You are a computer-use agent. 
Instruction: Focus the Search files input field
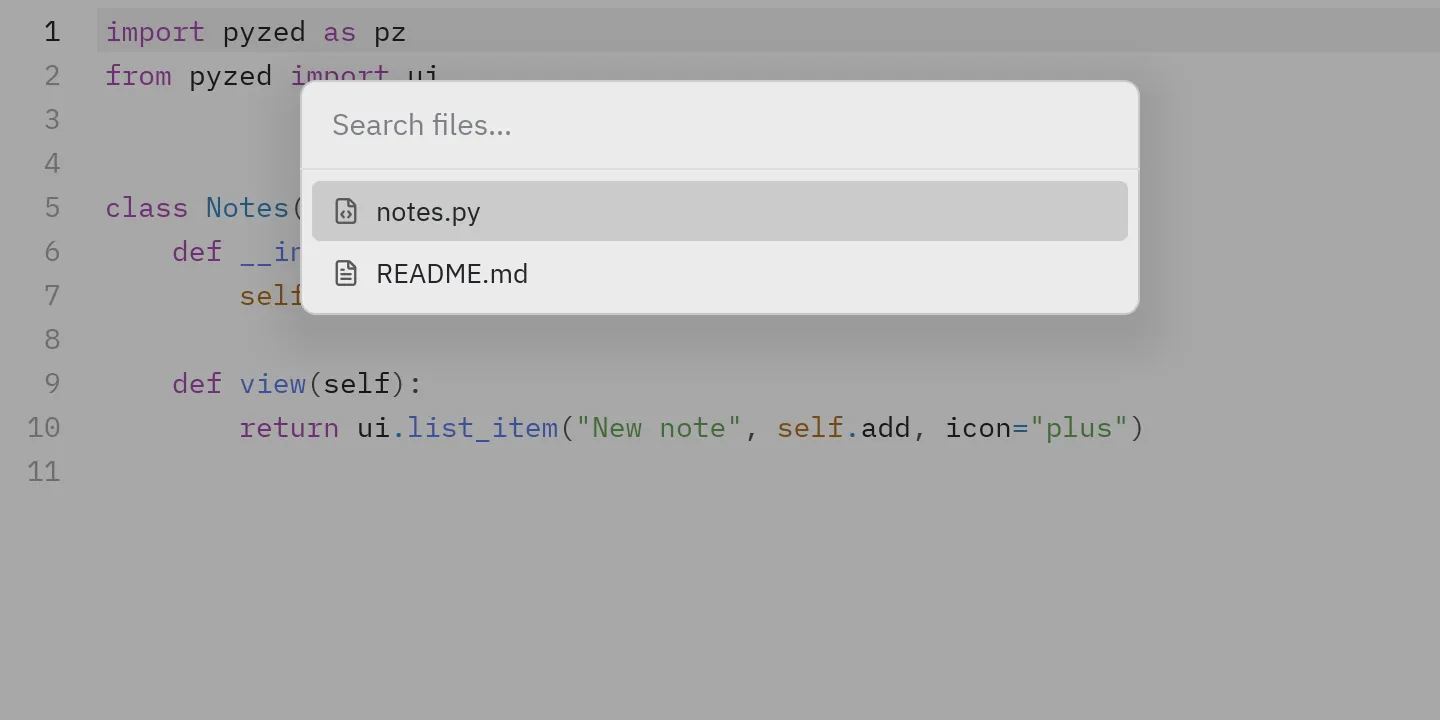click(720, 125)
